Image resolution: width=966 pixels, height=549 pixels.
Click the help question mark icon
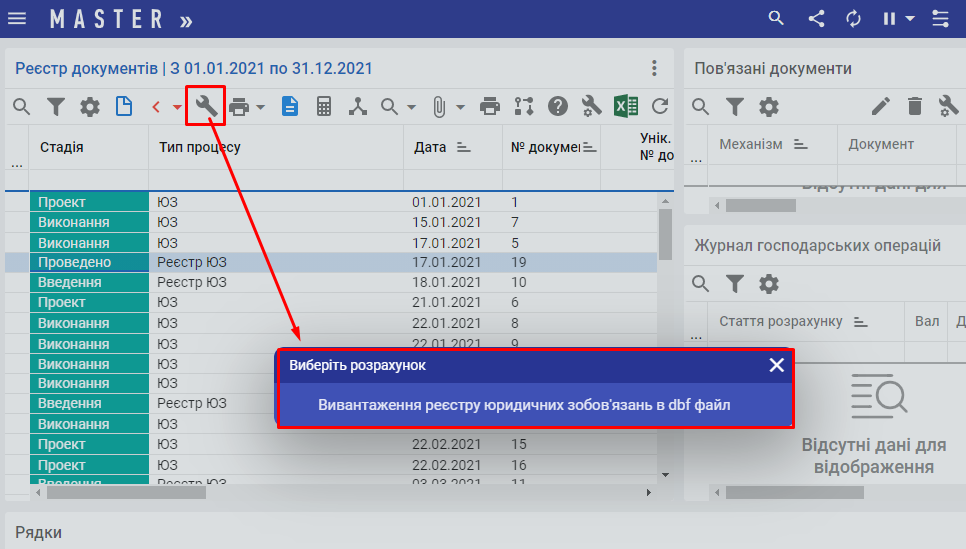point(558,106)
